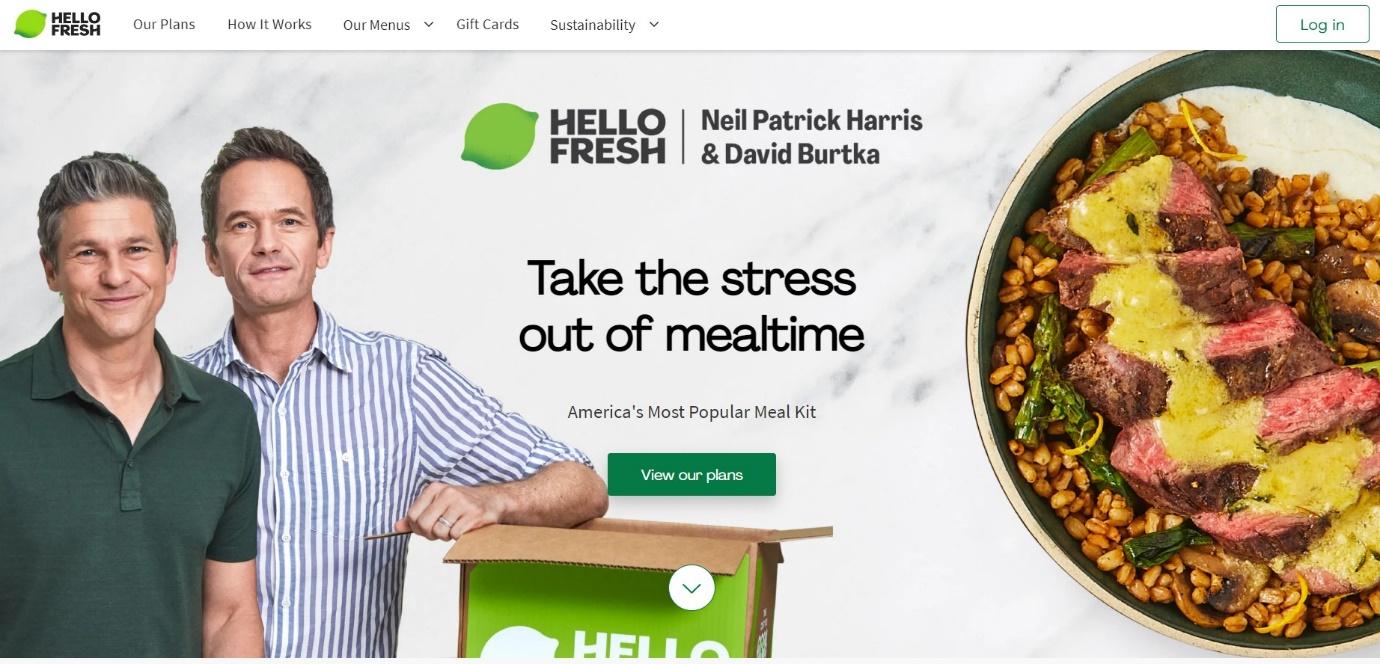Viewport: 1380px width, 664px height.
Task: Click the scroll-down chevron circle icon
Action: (692, 588)
